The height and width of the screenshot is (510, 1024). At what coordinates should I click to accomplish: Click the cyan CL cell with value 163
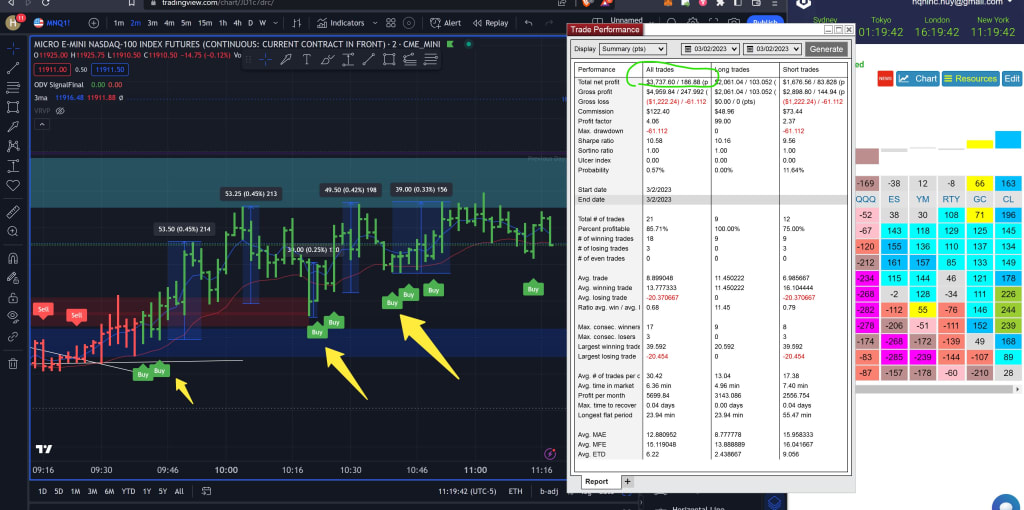coord(1008,183)
